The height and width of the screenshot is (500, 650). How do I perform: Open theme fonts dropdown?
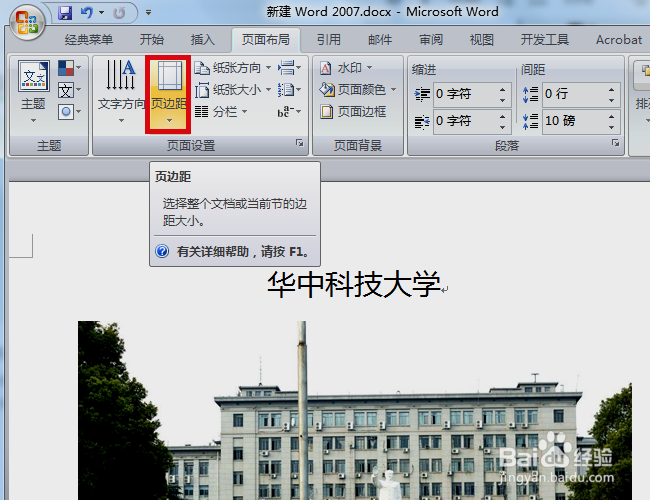point(70,90)
